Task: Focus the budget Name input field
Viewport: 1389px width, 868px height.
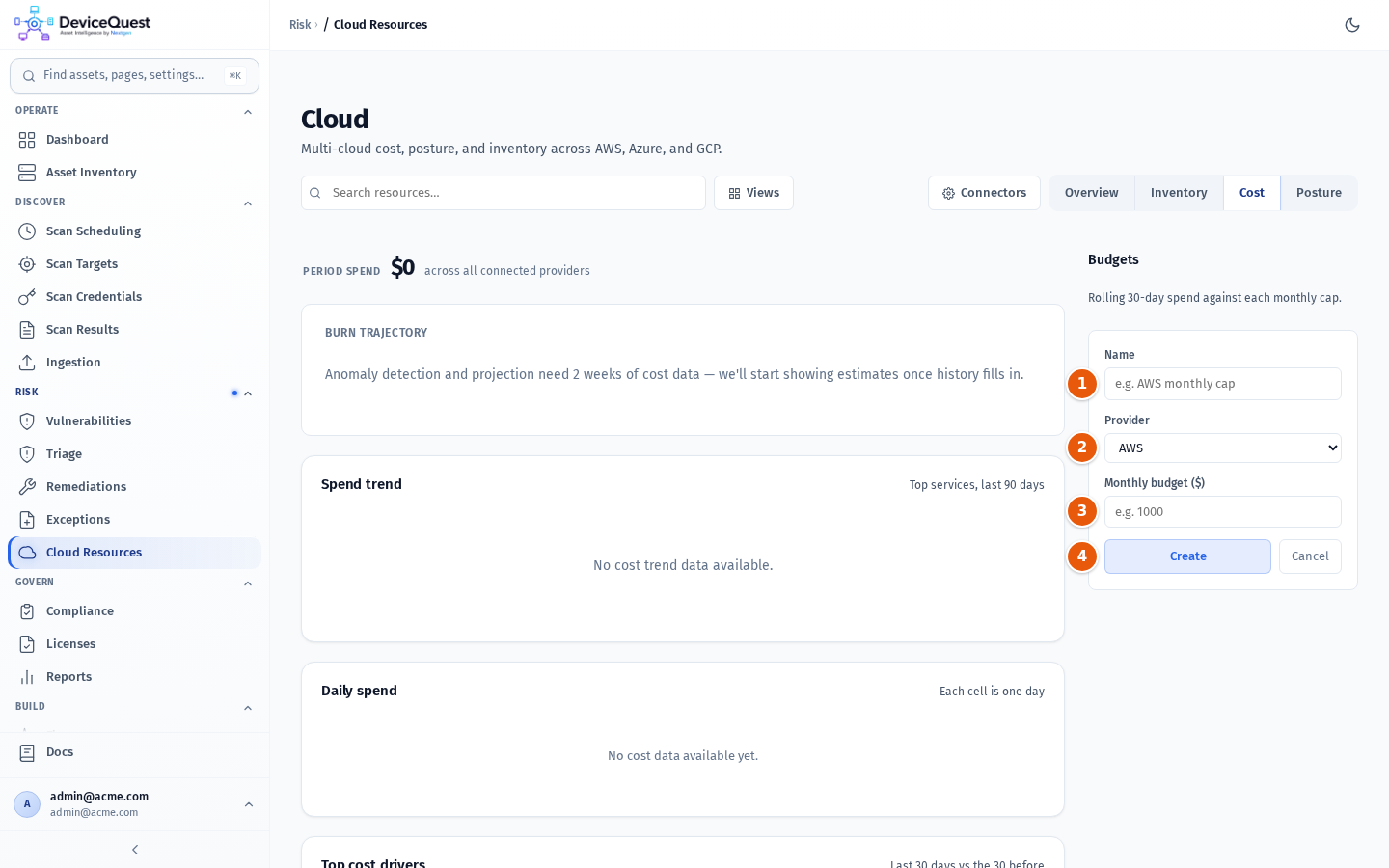Action: point(1223,384)
